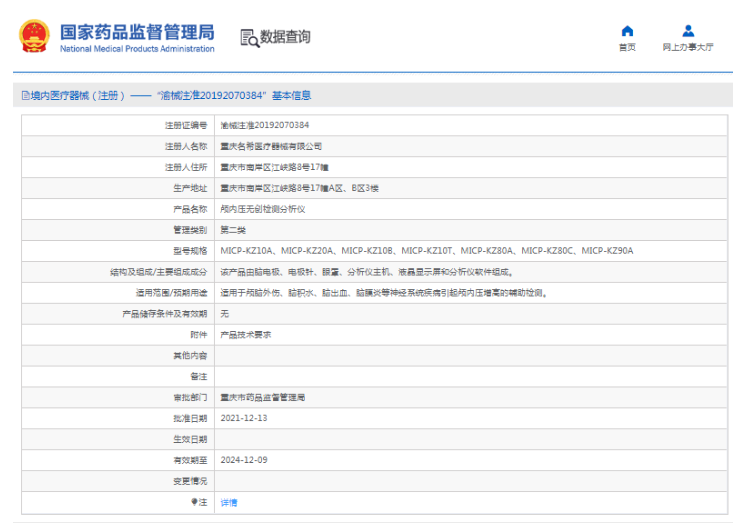745x524 pixels.
Task: Select production address ending A区、B区3楼
Action: tap(299, 188)
